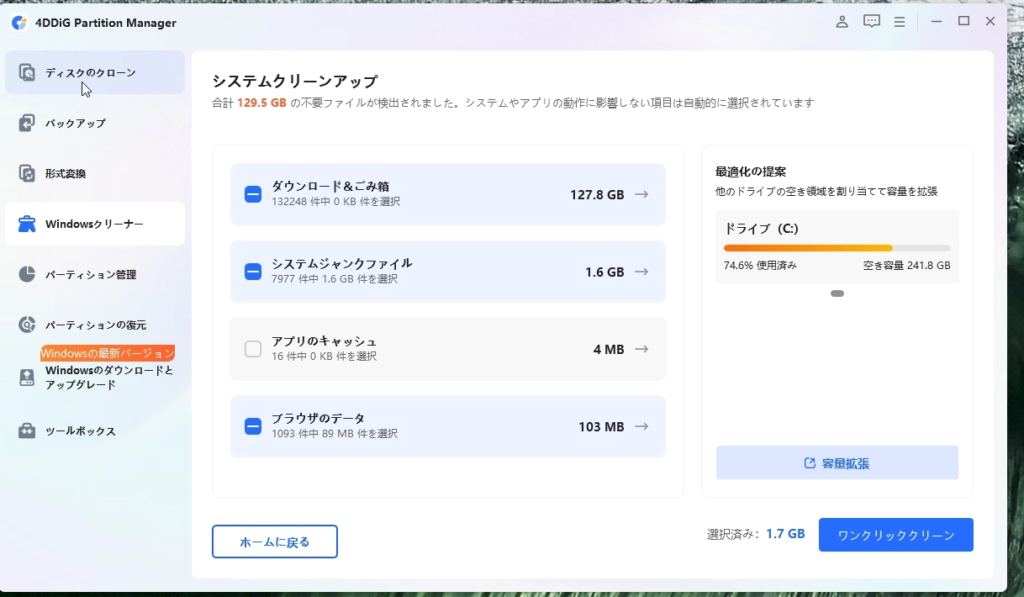Image resolution: width=1024 pixels, height=597 pixels.
Task: Enable the App Cache checkbox
Action: pyautogui.click(x=253, y=349)
